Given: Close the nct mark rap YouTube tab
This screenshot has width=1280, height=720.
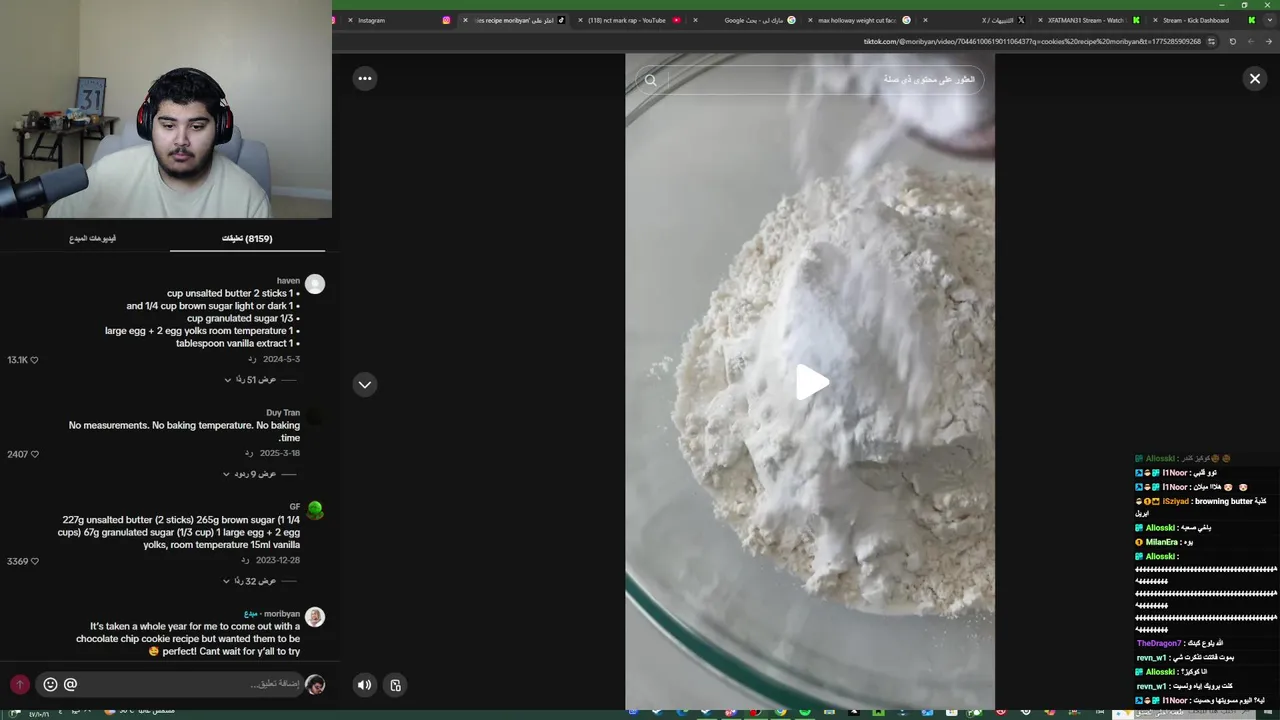Looking at the screenshot, I should point(580,20).
